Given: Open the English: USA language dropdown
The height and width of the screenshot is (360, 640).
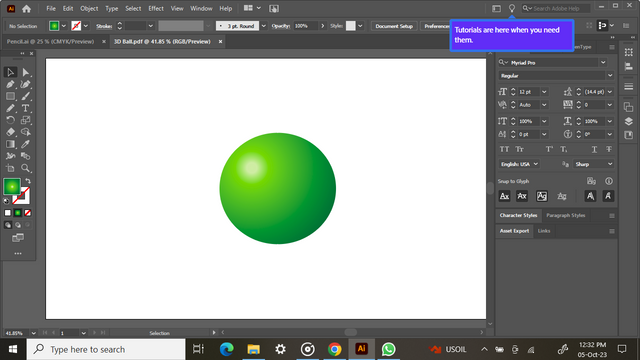Looking at the screenshot, I should tap(519, 164).
